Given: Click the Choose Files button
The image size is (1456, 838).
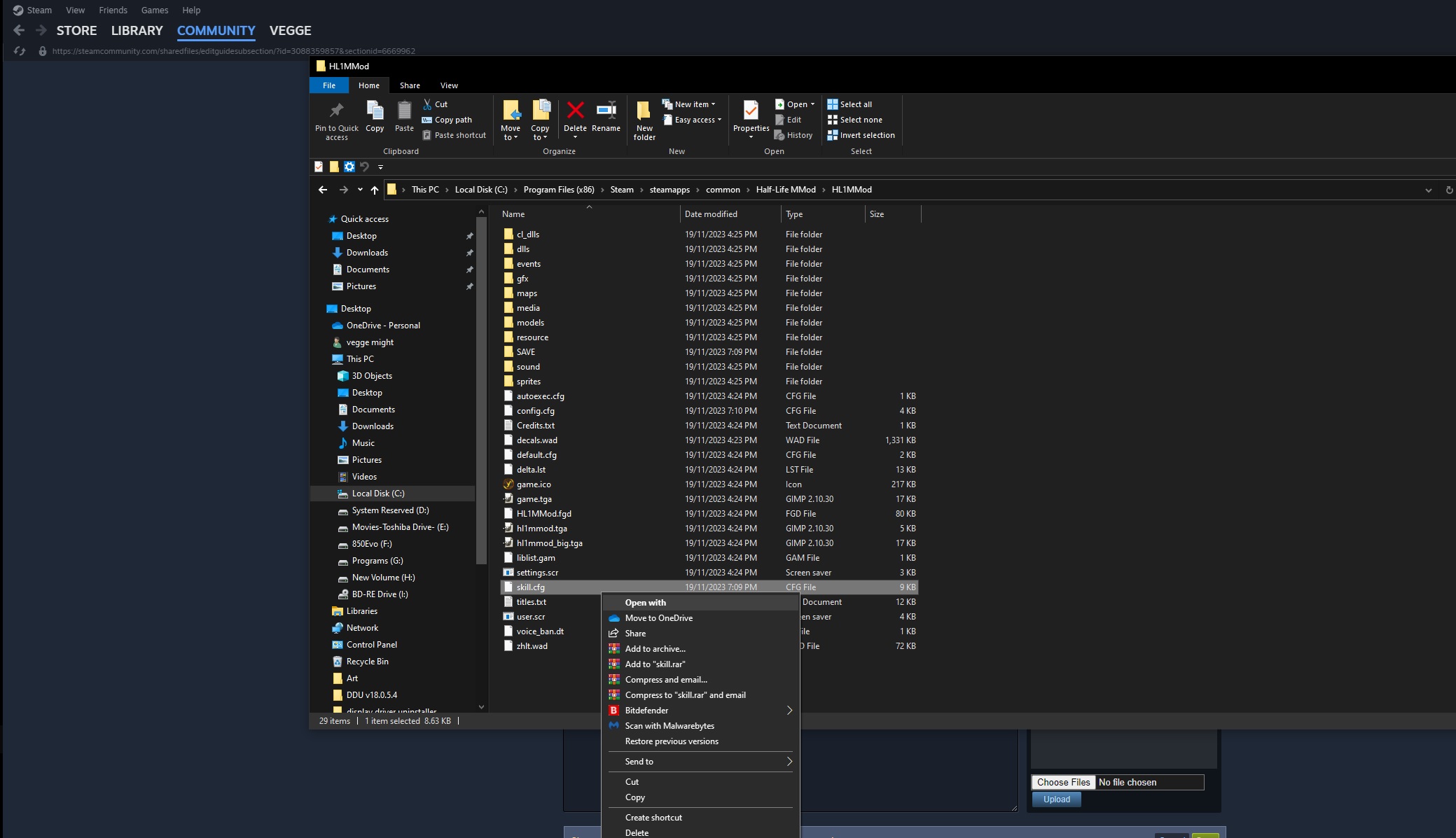Looking at the screenshot, I should (x=1063, y=782).
